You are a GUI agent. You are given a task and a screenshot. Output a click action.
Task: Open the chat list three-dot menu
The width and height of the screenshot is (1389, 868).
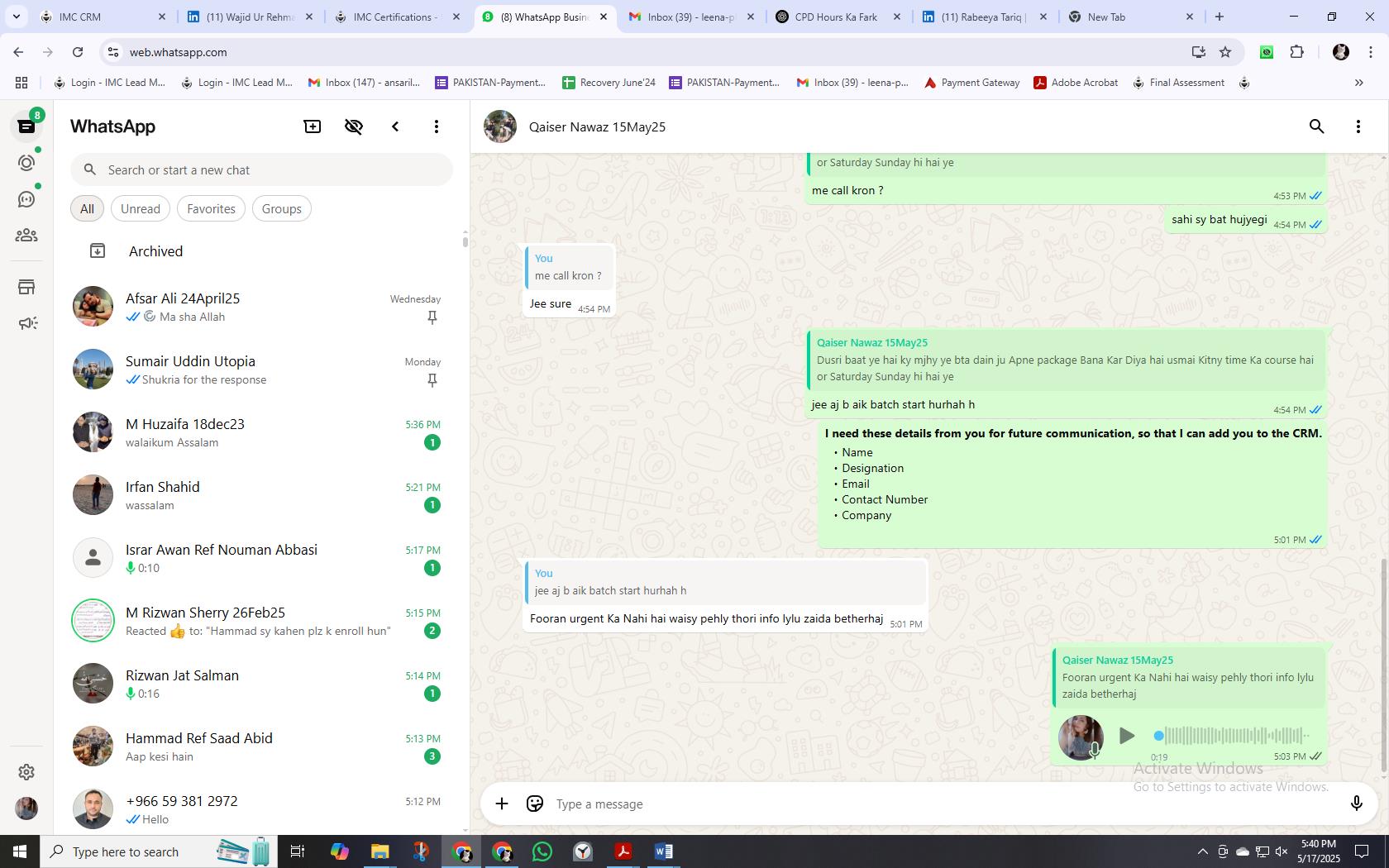437,126
